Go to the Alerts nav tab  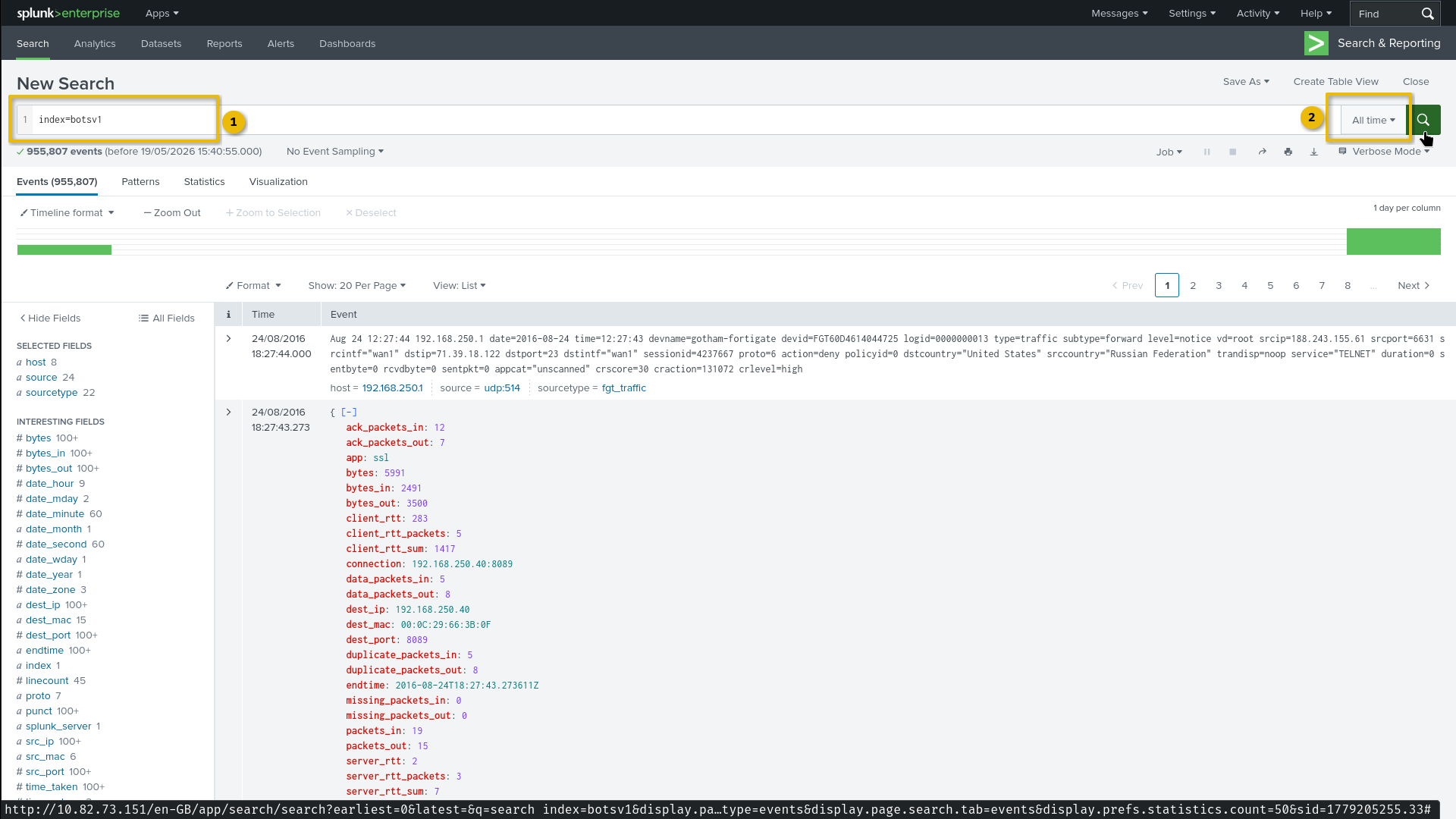coord(281,44)
